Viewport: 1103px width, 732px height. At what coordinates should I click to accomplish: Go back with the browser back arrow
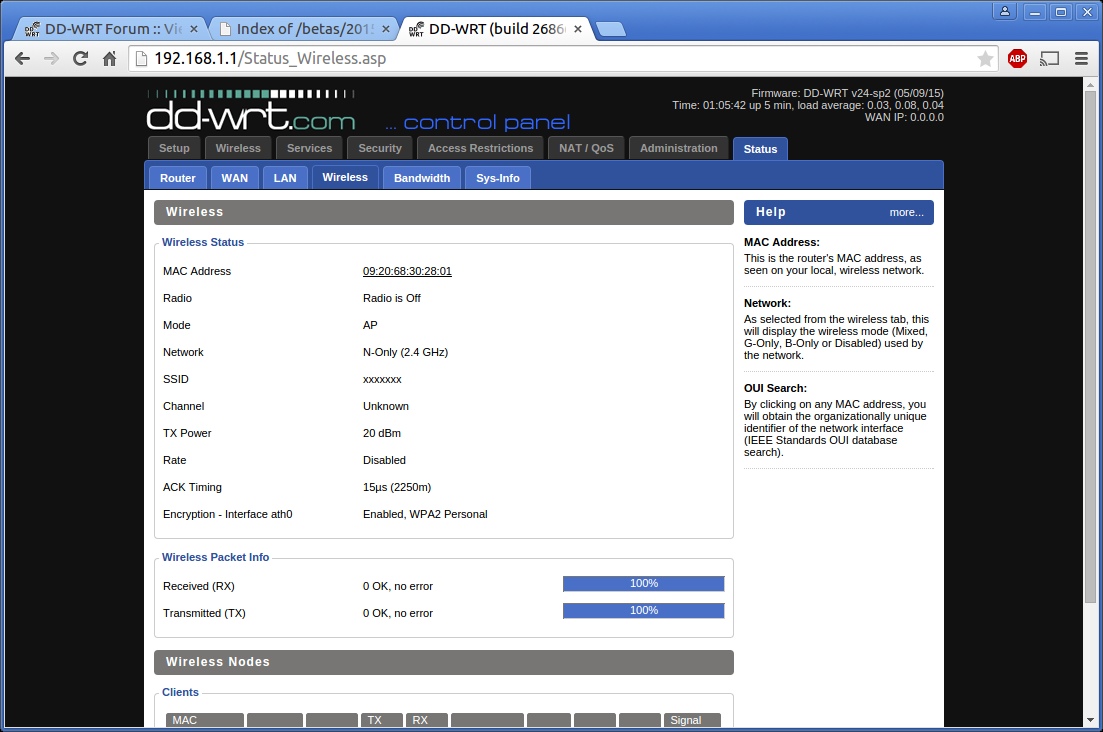pyautogui.click(x=23, y=58)
